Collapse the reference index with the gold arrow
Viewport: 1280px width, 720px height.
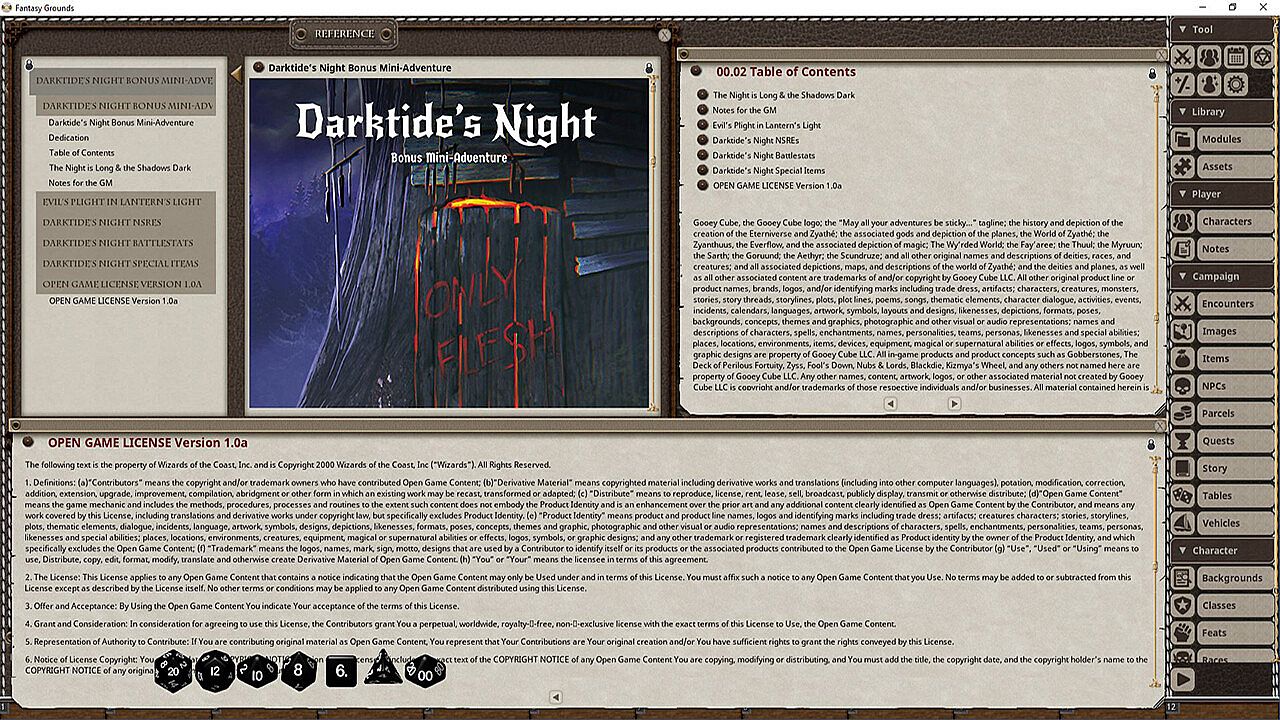[236, 73]
